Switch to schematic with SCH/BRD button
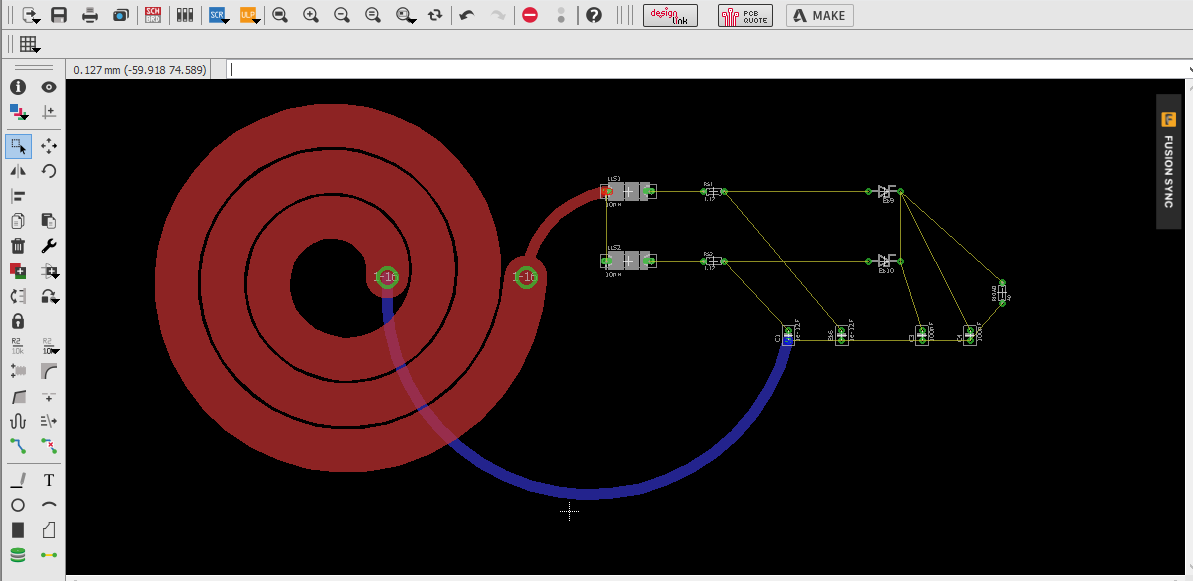Viewport: 1193px width, 581px height. [x=153, y=15]
